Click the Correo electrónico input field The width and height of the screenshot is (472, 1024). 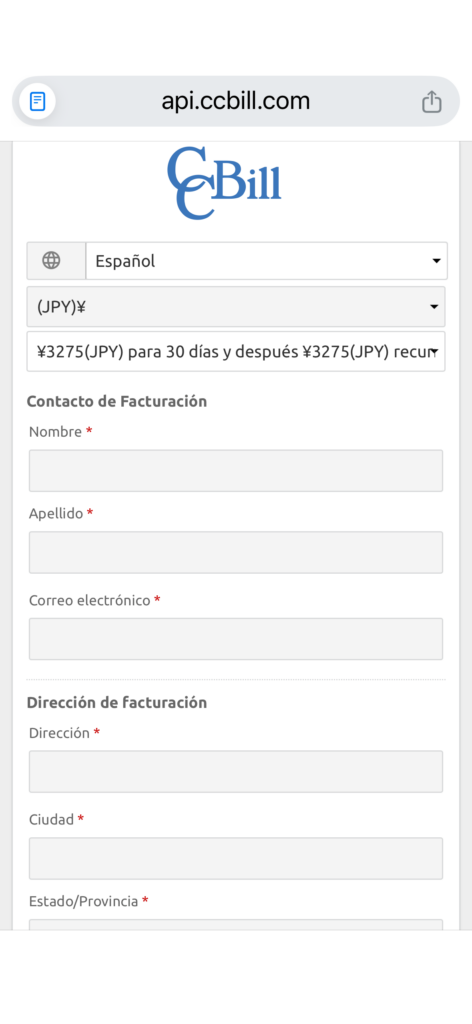tap(236, 639)
